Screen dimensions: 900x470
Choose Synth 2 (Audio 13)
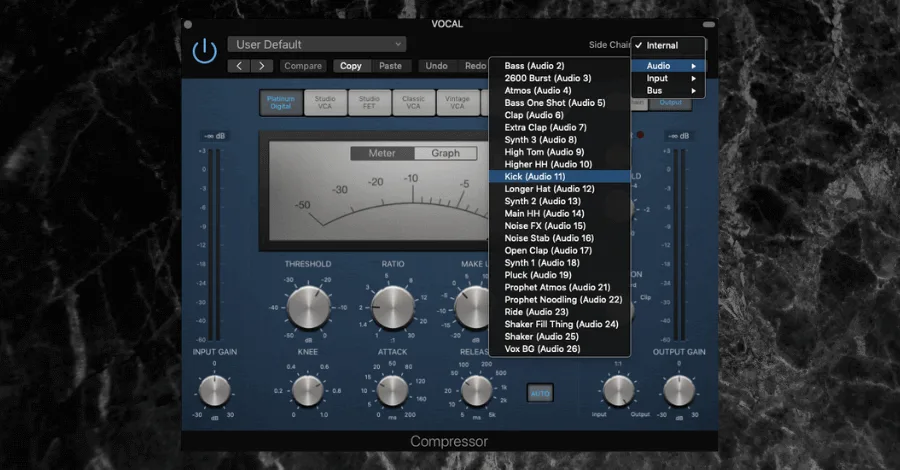(559, 201)
